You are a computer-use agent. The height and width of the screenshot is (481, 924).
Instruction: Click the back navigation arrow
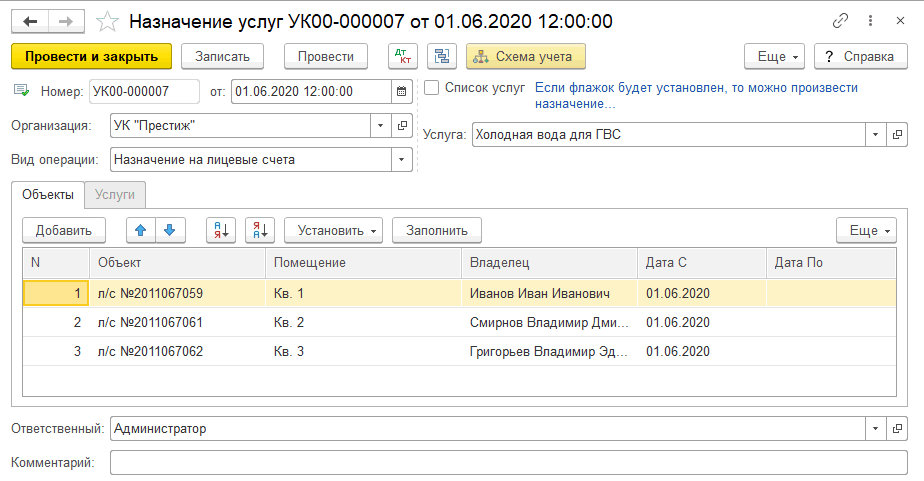tap(31, 21)
